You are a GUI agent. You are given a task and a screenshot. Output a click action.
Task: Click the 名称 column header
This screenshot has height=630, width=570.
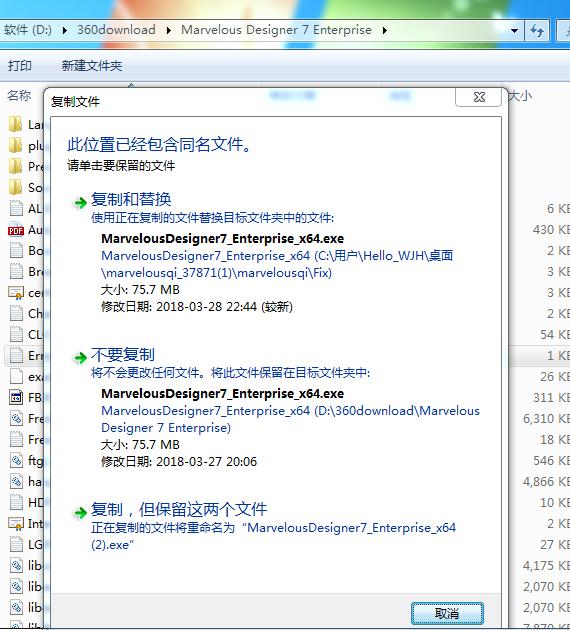19,96
